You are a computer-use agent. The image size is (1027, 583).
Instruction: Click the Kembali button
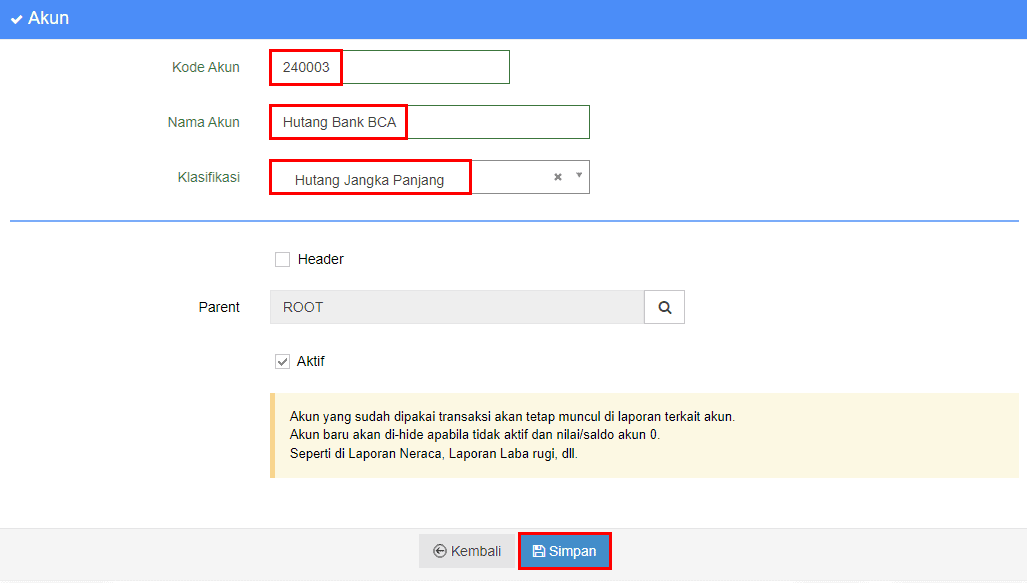(468, 551)
